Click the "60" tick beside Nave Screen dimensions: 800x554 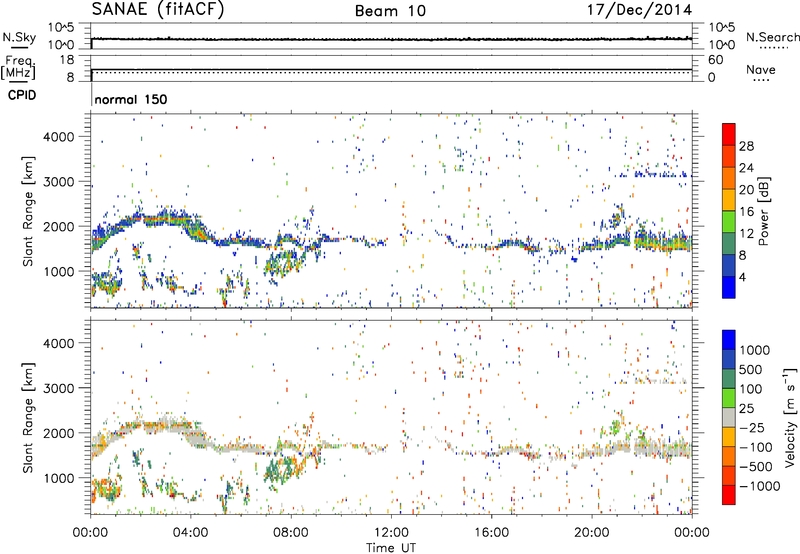coord(716,60)
